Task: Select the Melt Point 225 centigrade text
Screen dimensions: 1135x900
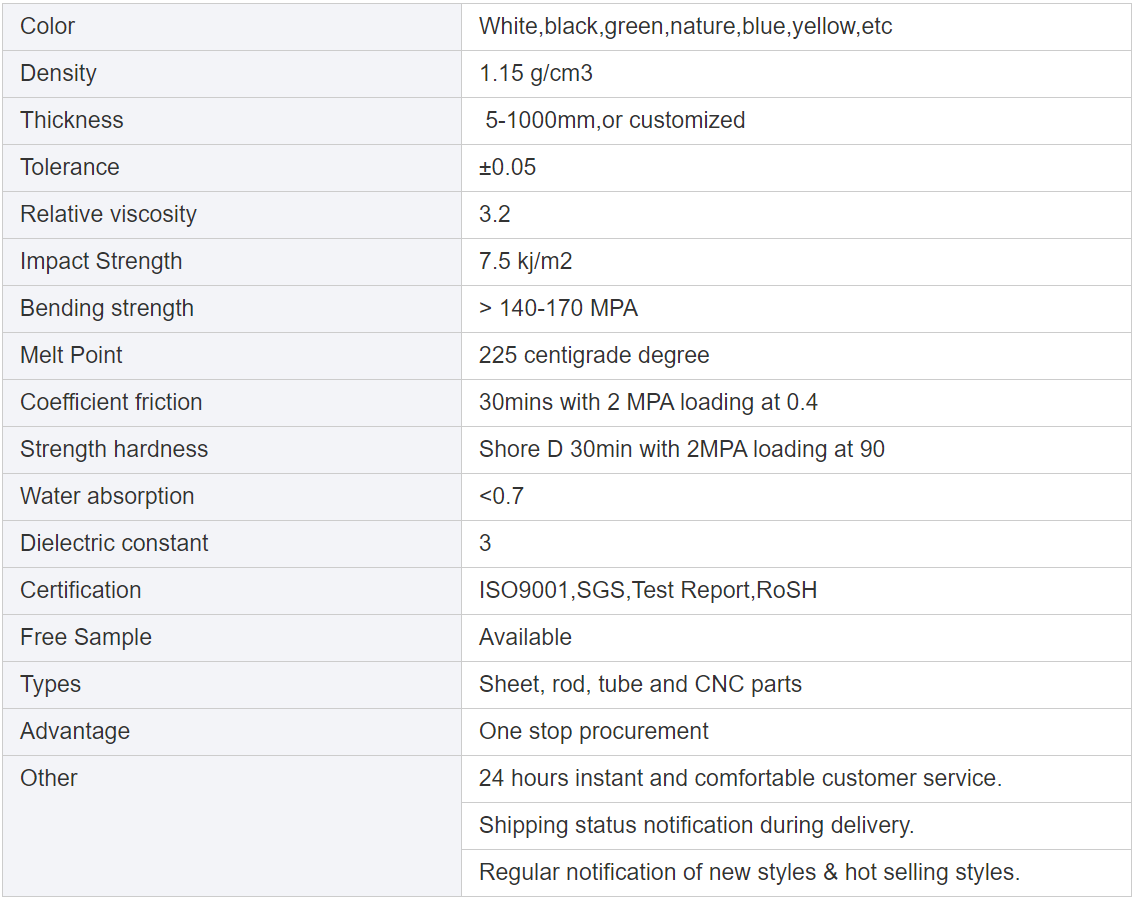Action: (594, 356)
